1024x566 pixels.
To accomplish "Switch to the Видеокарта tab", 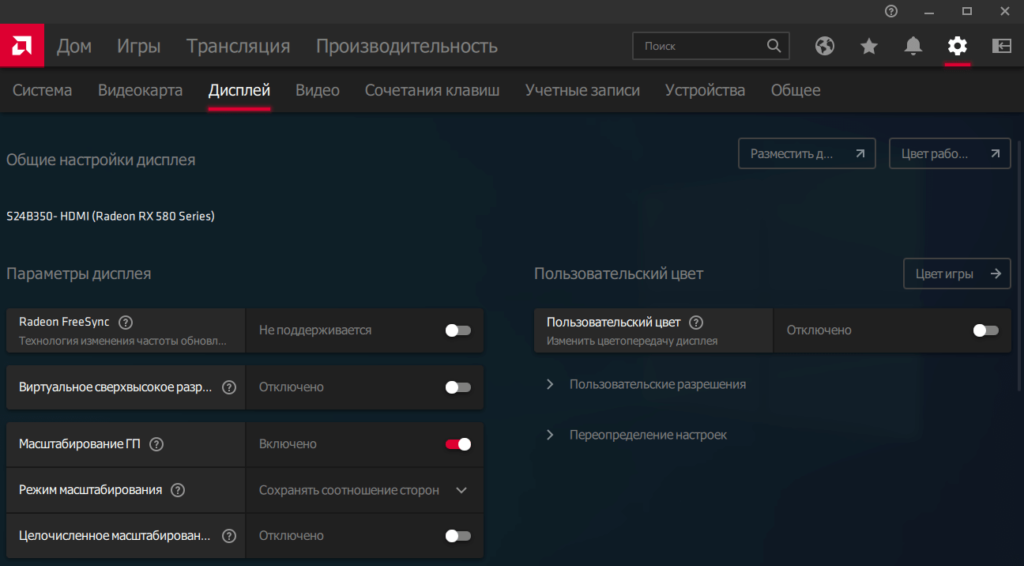I will (x=140, y=90).
